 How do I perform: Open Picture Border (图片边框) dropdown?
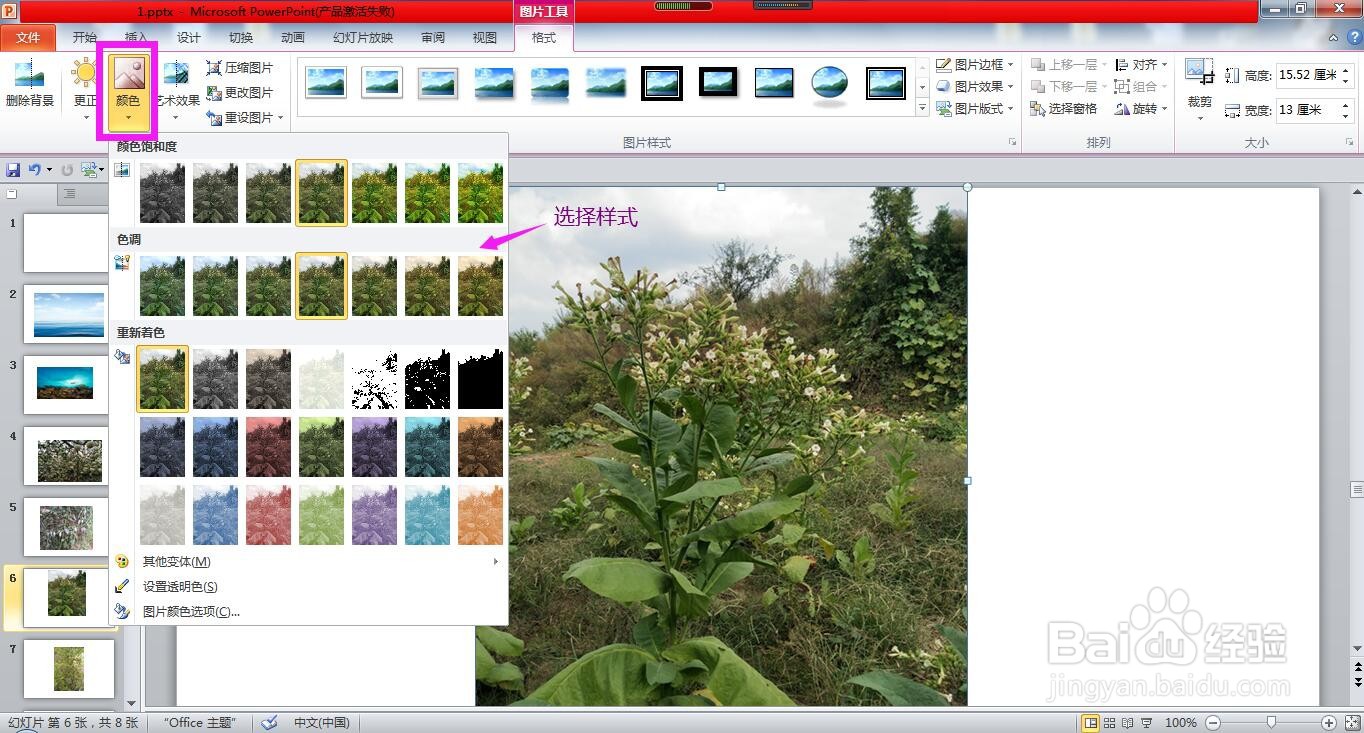(975, 64)
